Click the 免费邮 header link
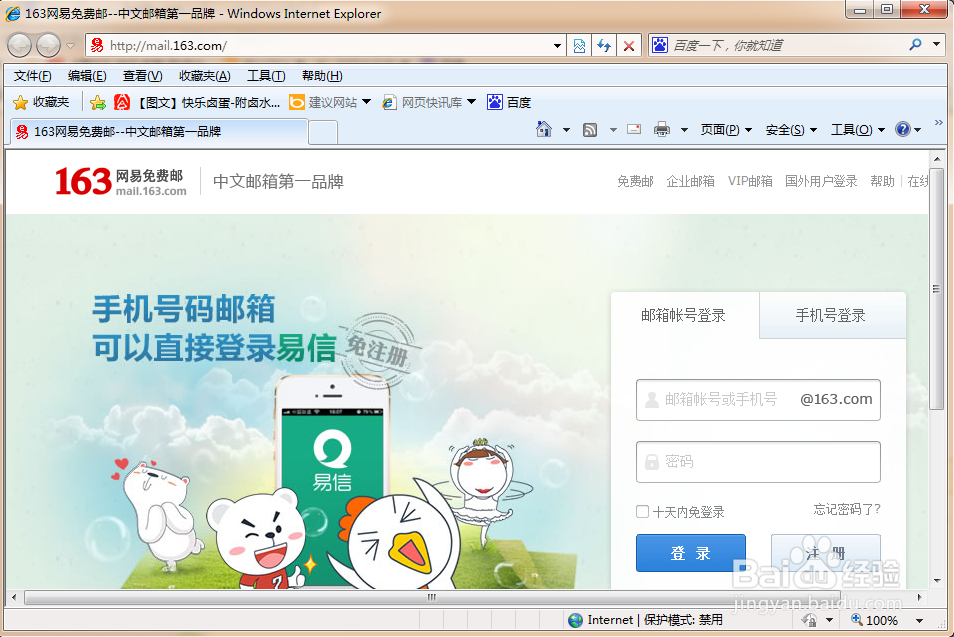The height and width of the screenshot is (637, 954). click(x=635, y=181)
